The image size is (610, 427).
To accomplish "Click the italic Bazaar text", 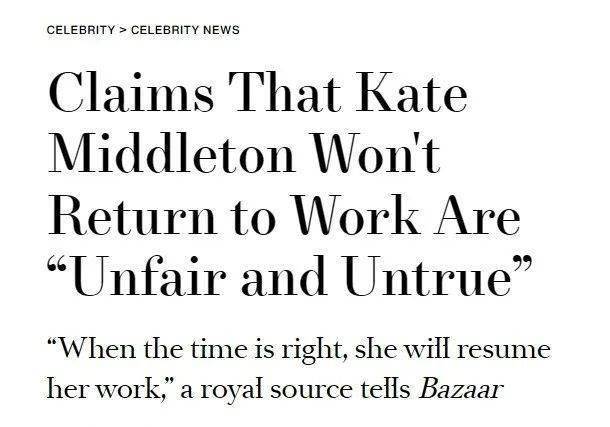I will click(x=461, y=389).
